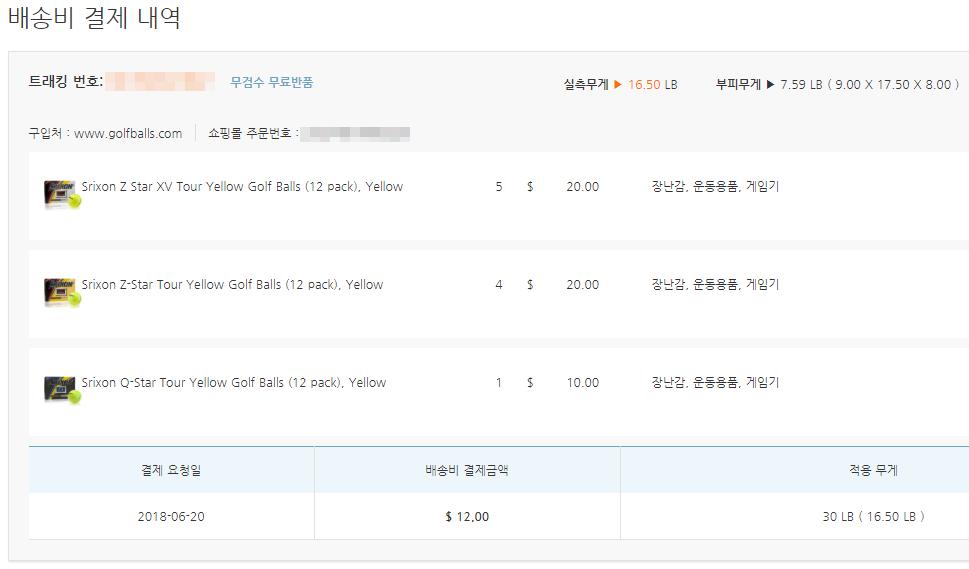The height and width of the screenshot is (569, 969).
Task: Select the $ 12.00 shipping fee amount
Action: coord(467,517)
